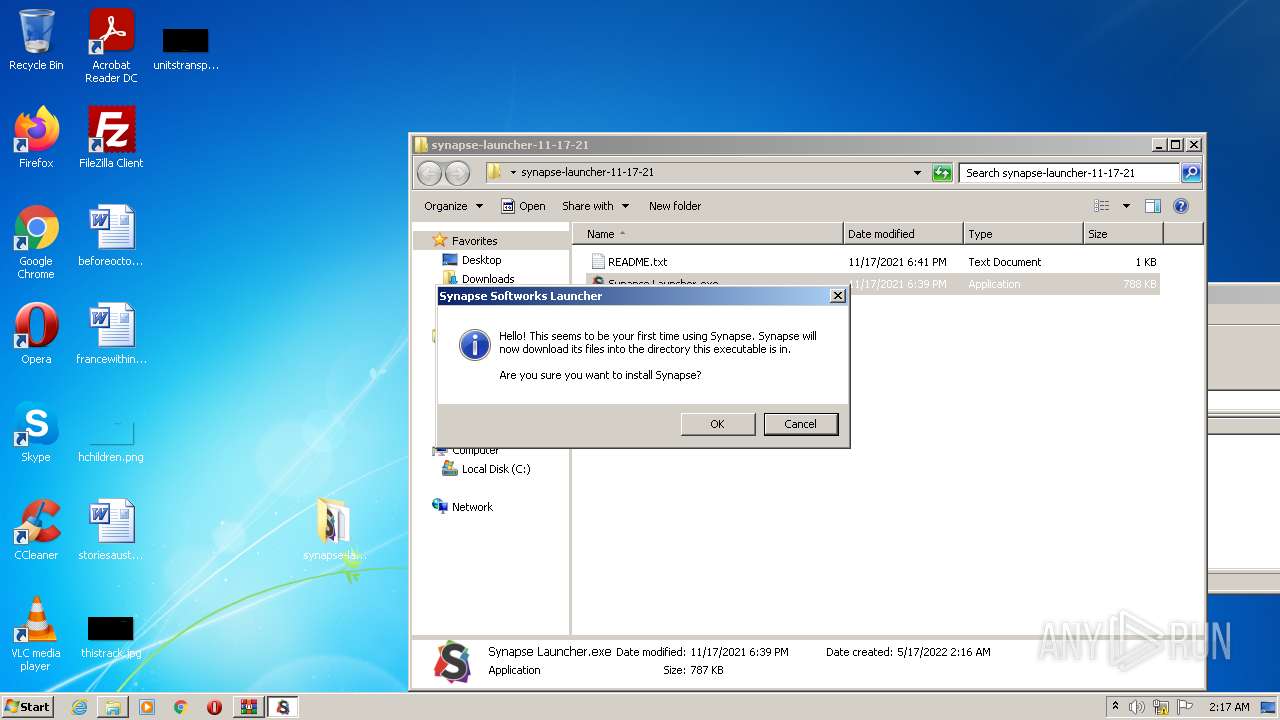Launch Firefox from the desktop

coord(36,137)
